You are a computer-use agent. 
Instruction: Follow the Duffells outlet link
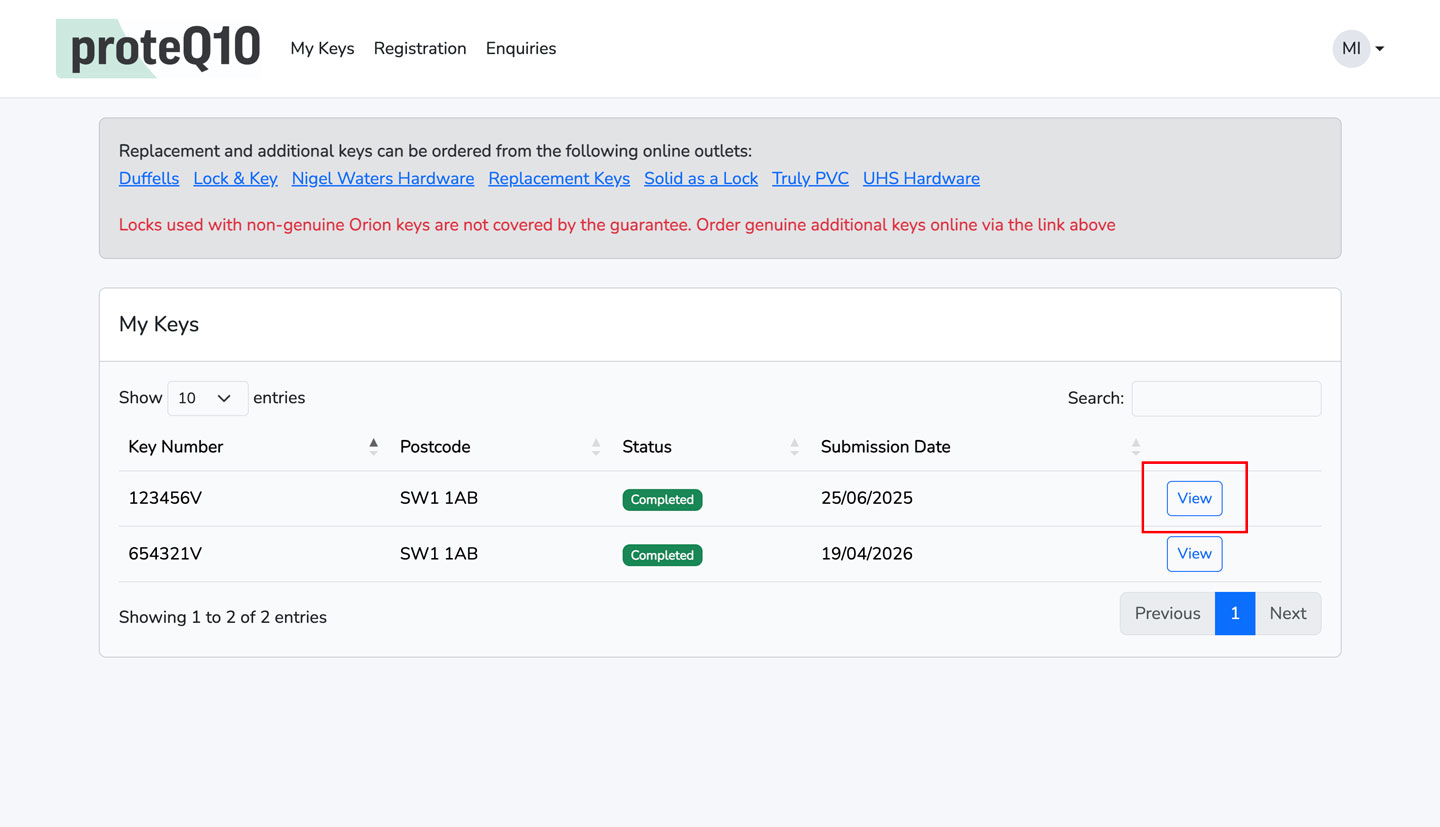pyautogui.click(x=149, y=178)
